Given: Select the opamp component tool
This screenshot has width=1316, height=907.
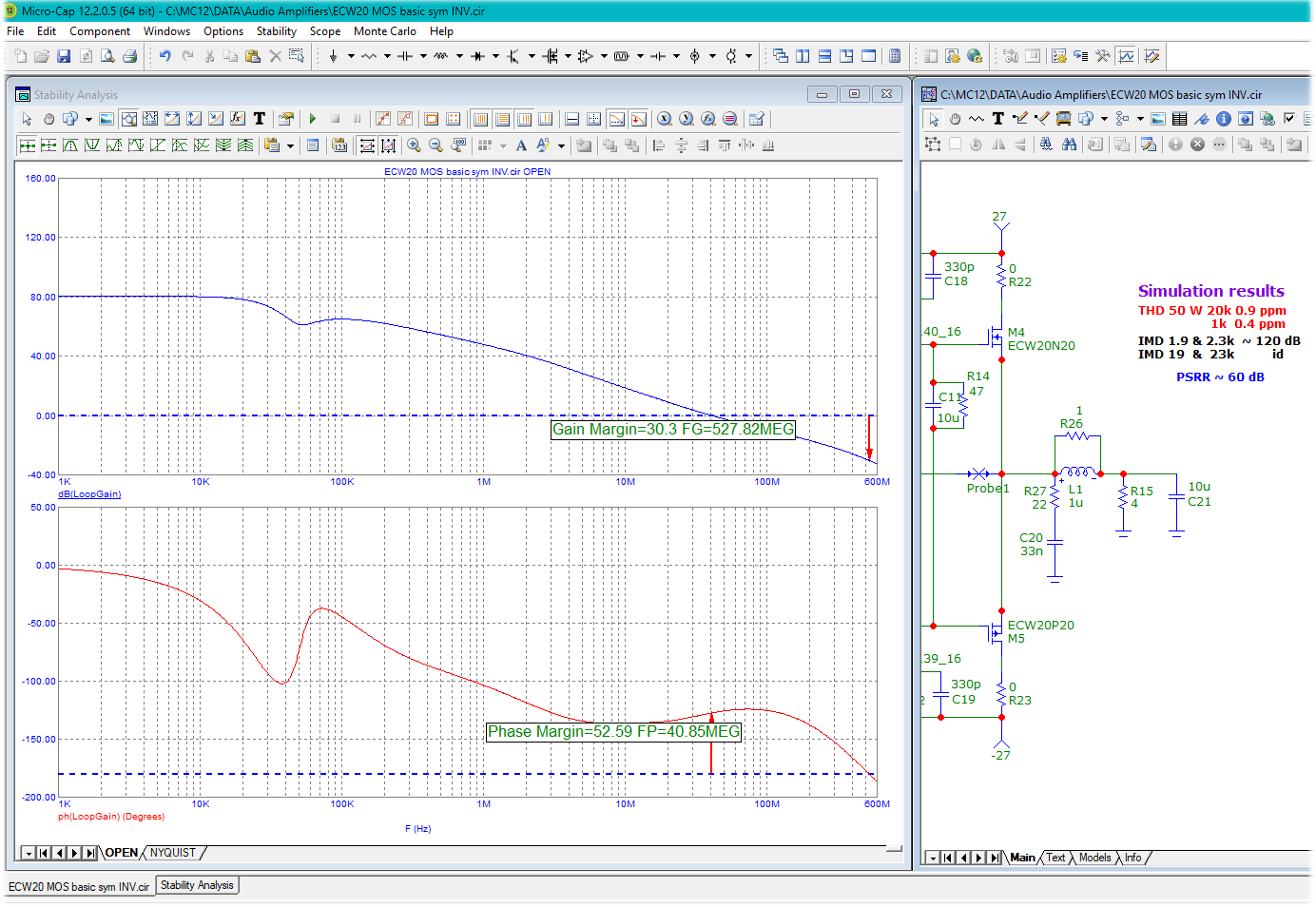Looking at the screenshot, I should tap(586, 56).
